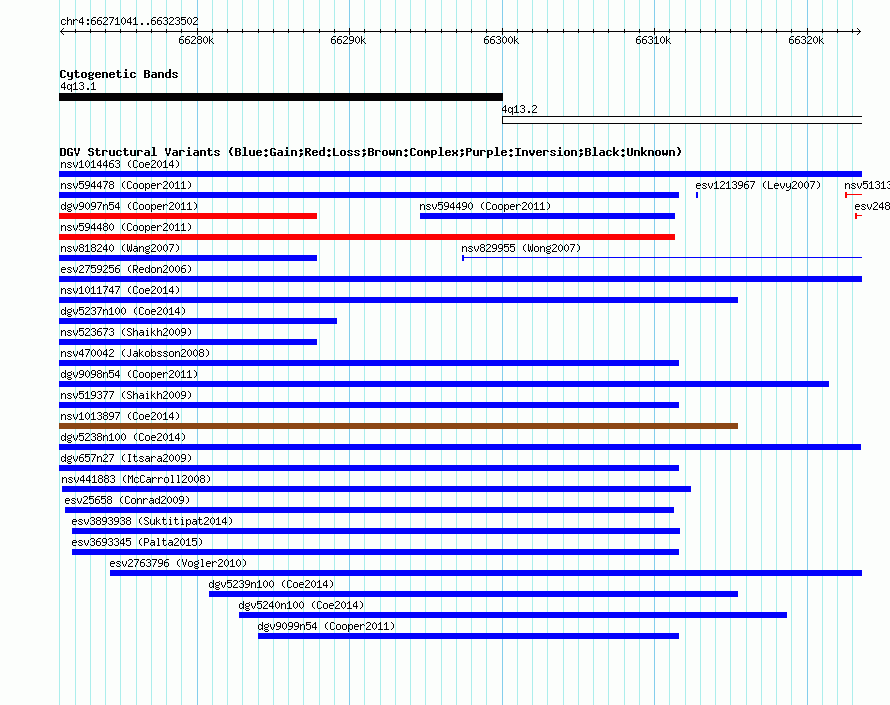Open variant nsv519377 (Shaikh2009) label

[126, 395]
